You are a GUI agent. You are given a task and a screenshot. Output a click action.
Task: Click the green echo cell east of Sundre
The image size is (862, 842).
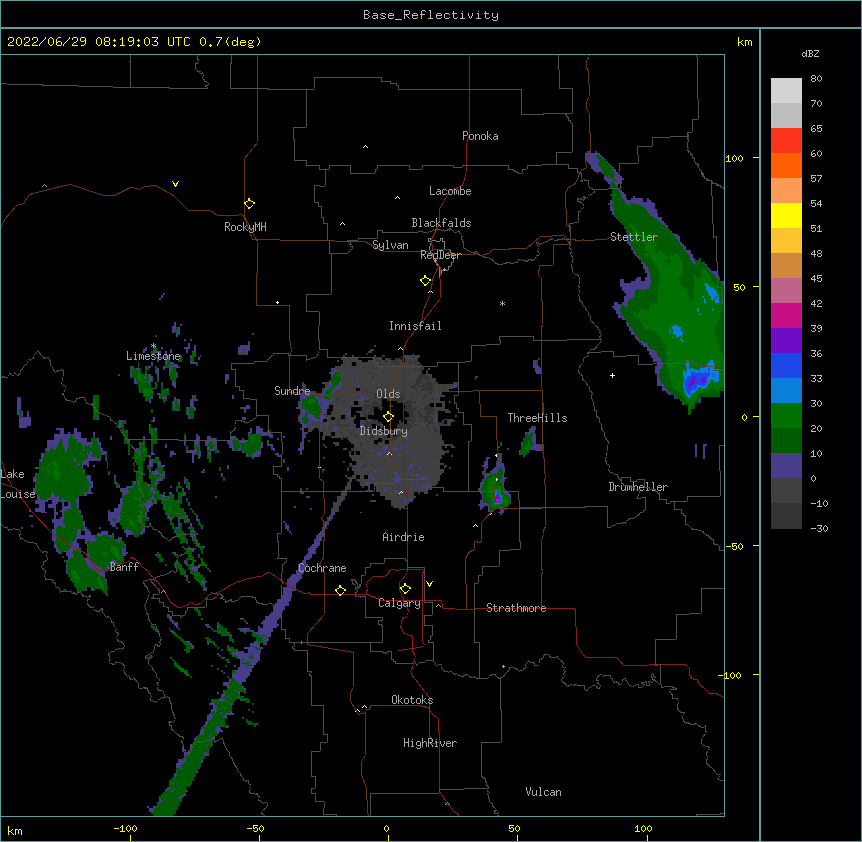pyautogui.click(x=311, y=407)
